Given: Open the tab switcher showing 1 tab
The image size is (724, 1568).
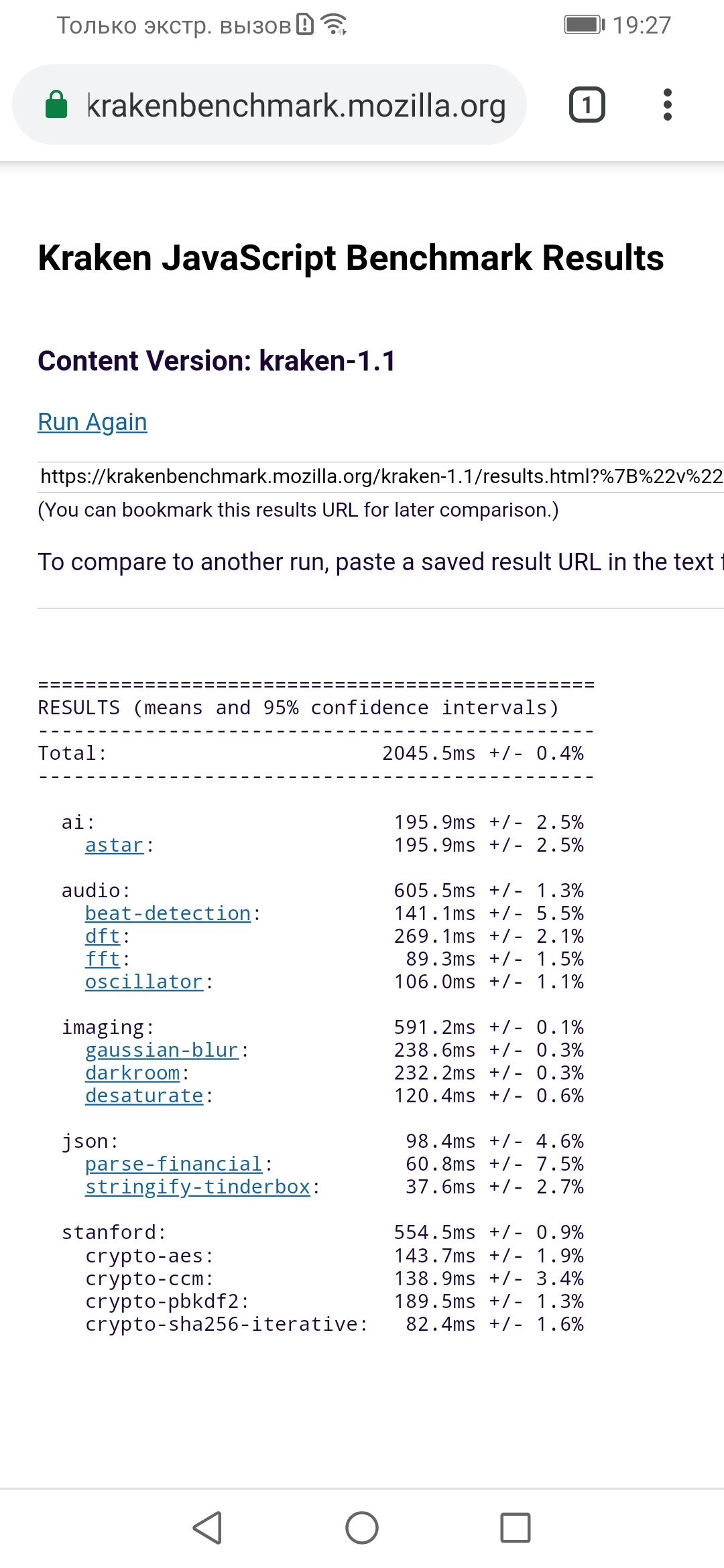Looking at the screenshot, I should click(587, 105).
